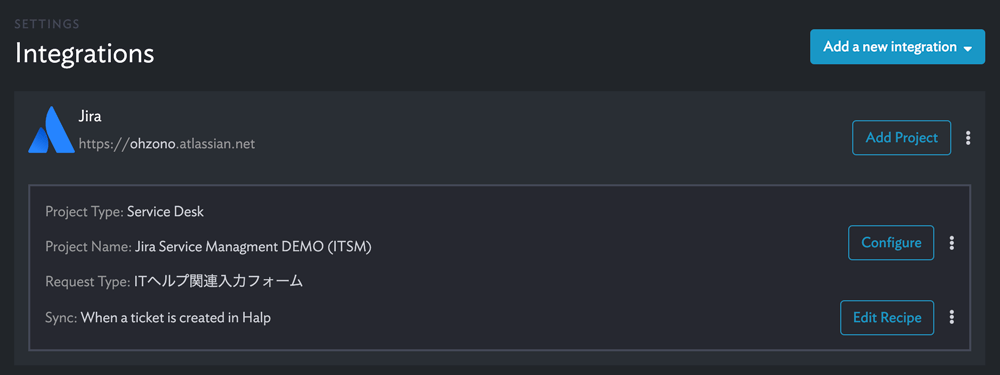Click the Jira Atlassian logo icon
This screenshot has width=1000, height=375.
(52, 130)
